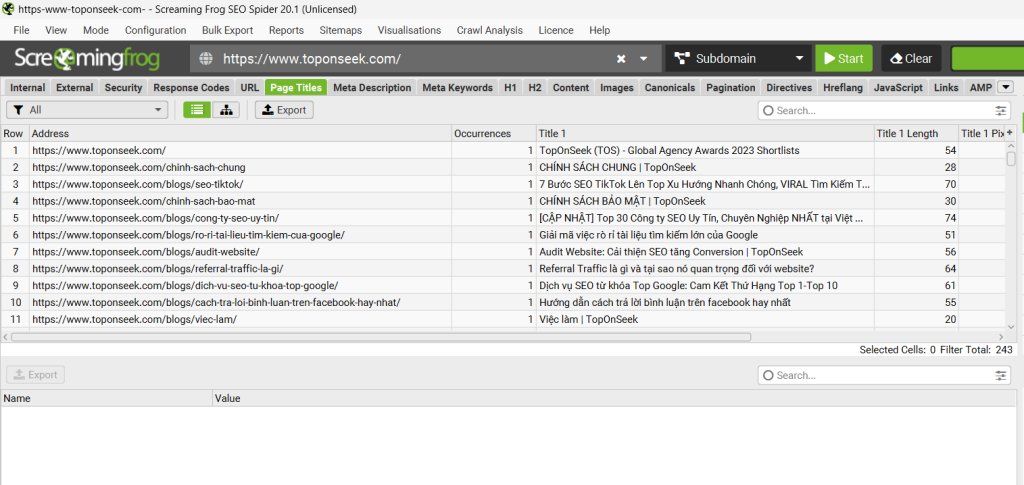Switch to the Meta Description tab
The width and height of the screenshot is (1024, 485).
371,88
